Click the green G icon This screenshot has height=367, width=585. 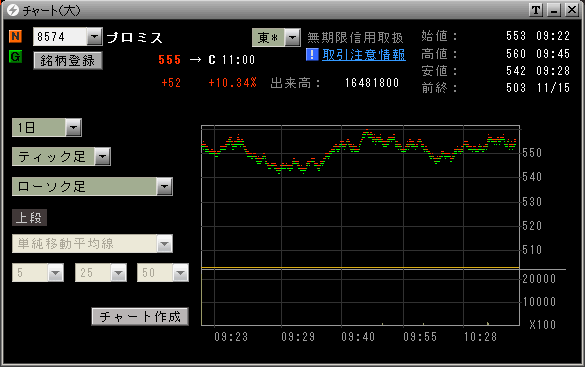point(15,57)
